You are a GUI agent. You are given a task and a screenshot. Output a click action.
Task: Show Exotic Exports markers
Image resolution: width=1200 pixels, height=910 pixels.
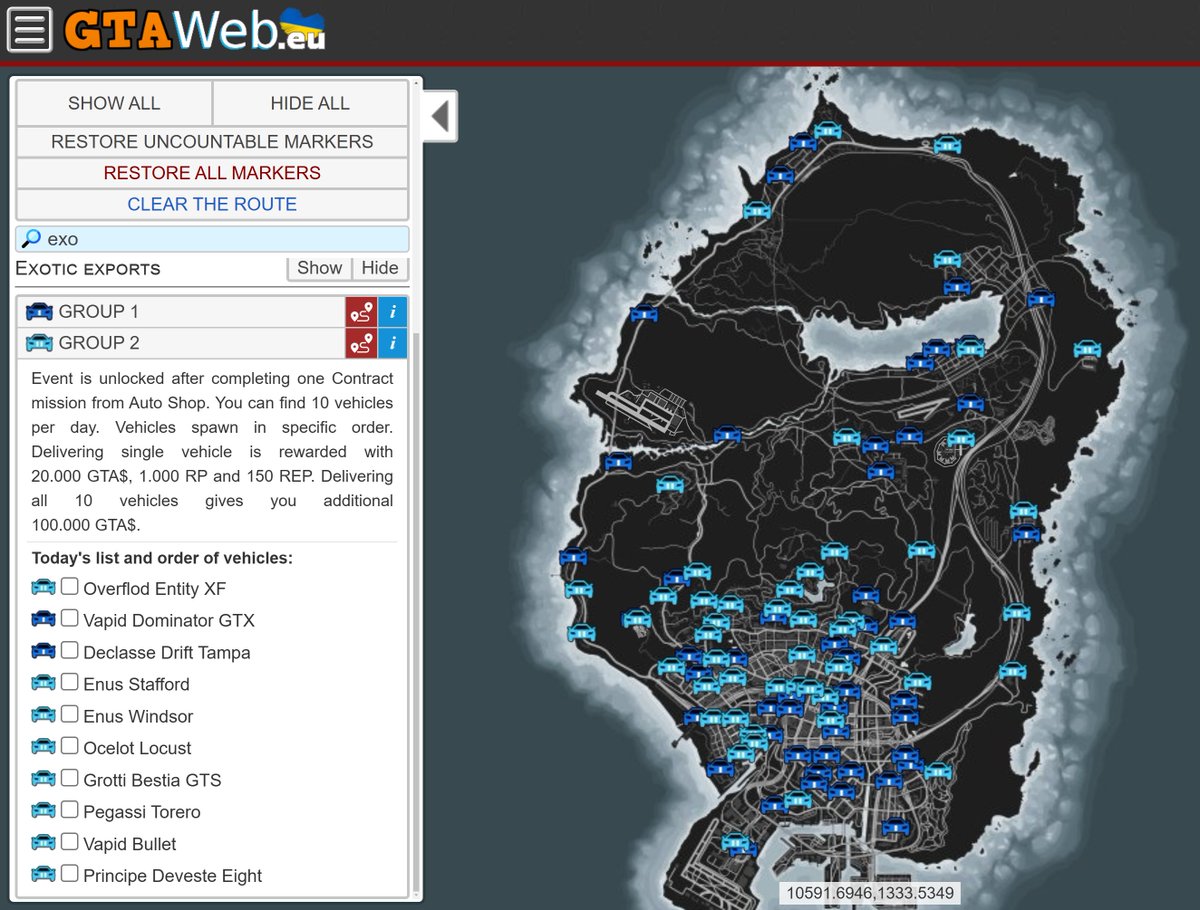319,268
